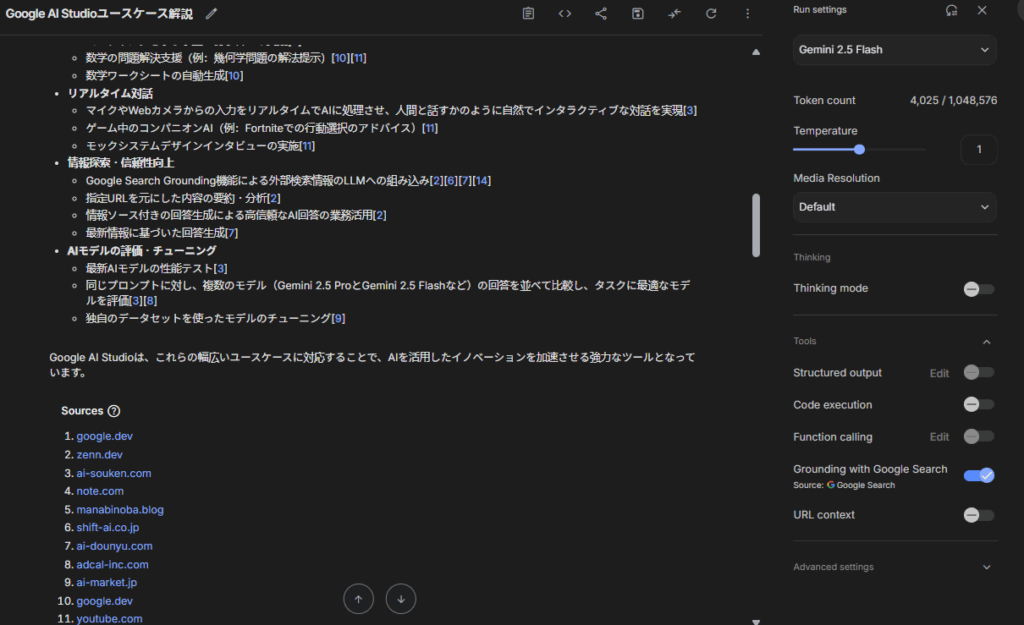Open the manabinoba.blog source link
The width and height of the screenshot is (1024, 625).
point(120,509)
